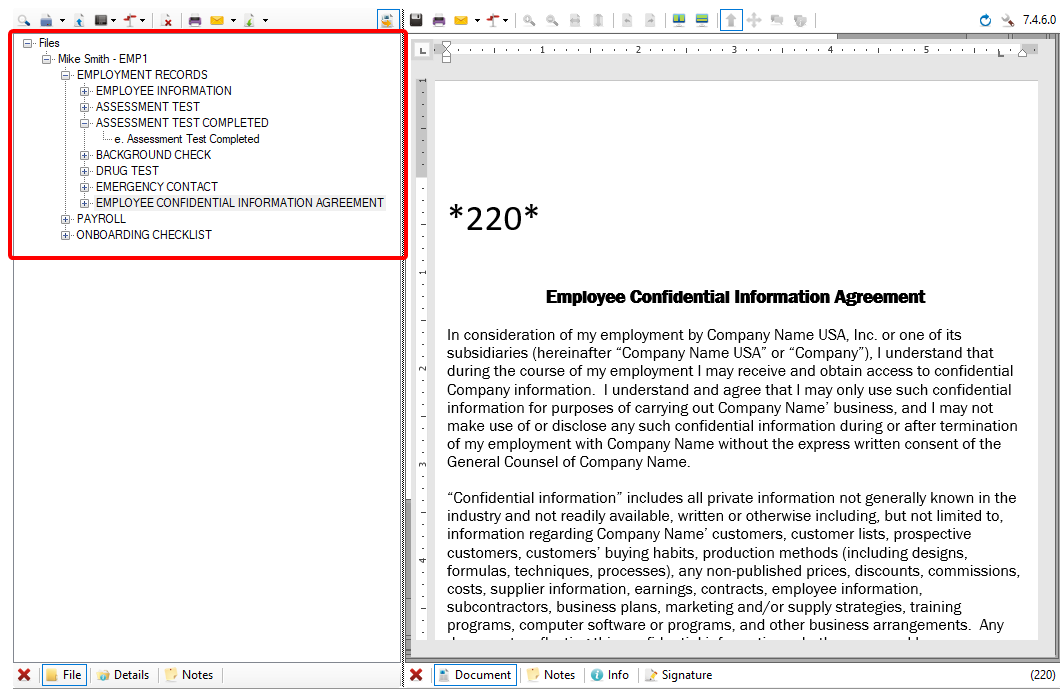Click the right indent marker on the ruler

click(1023, 52)
